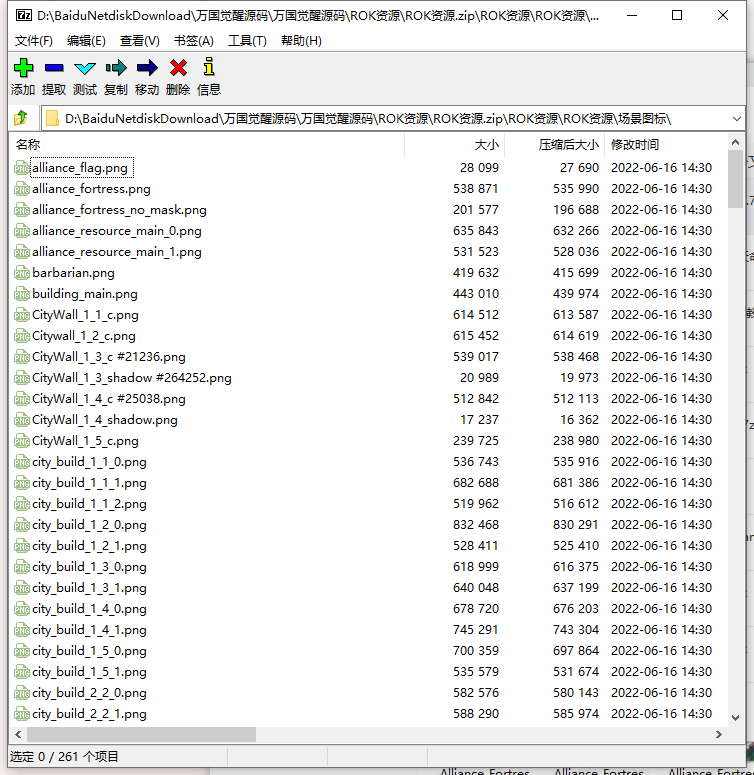
Task: Click the Info (信息) icon
Action: click(209, 68)
